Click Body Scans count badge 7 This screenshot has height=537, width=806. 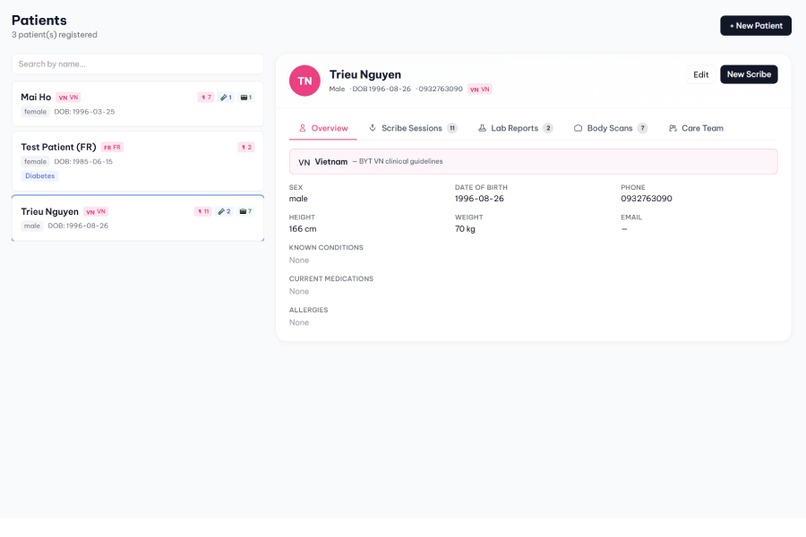643,128
